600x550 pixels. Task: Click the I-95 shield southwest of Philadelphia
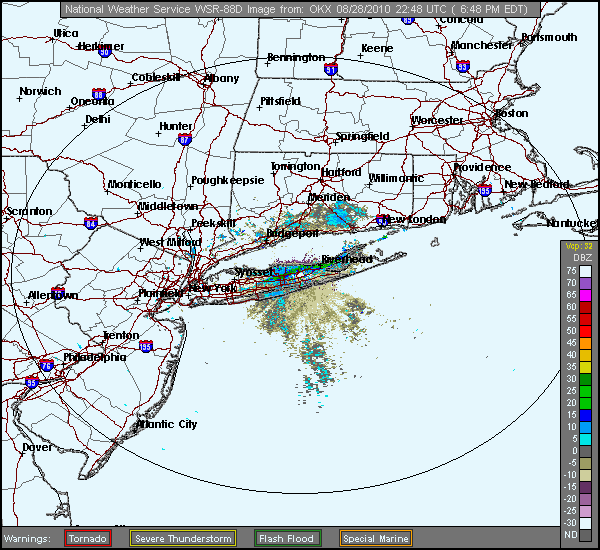point(31,383)
